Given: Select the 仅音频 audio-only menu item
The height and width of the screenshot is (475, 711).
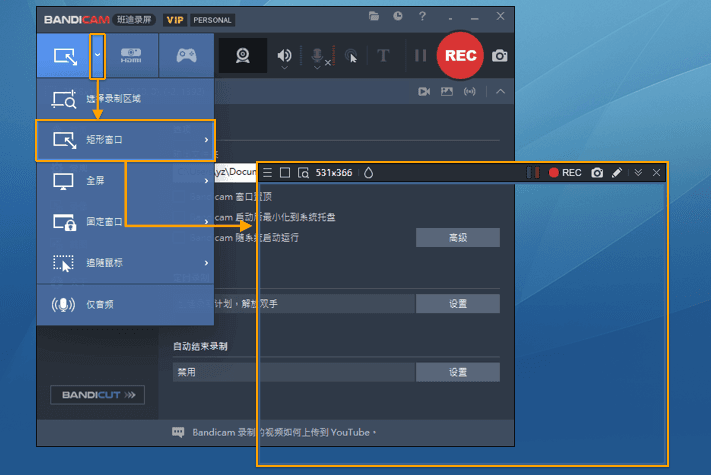Looking at the screenshot, I should point(125,305).
